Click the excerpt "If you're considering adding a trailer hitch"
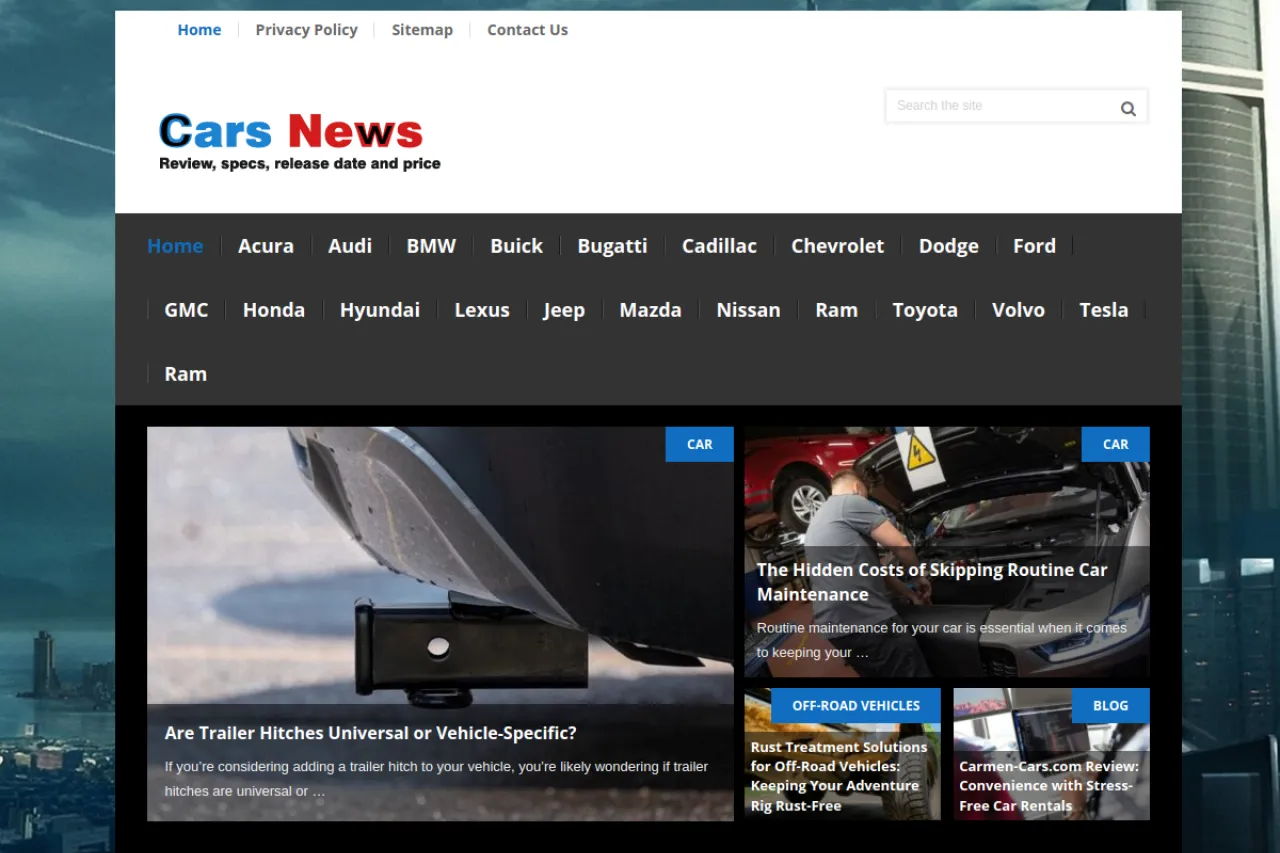This screenshot has width=1280, height=853. [436, 779]
